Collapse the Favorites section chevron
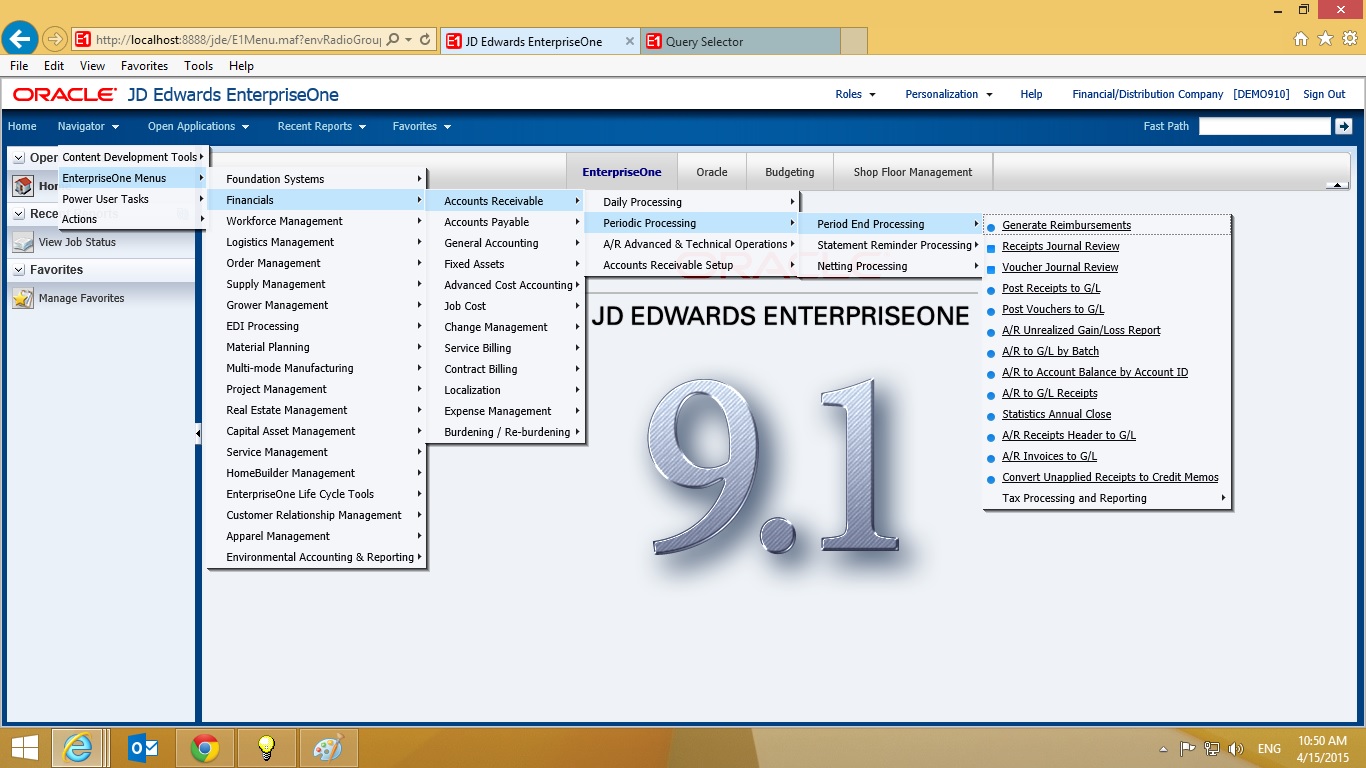Screen dimensions: 1366x768 pyautogui.click(x=19, y=270)
